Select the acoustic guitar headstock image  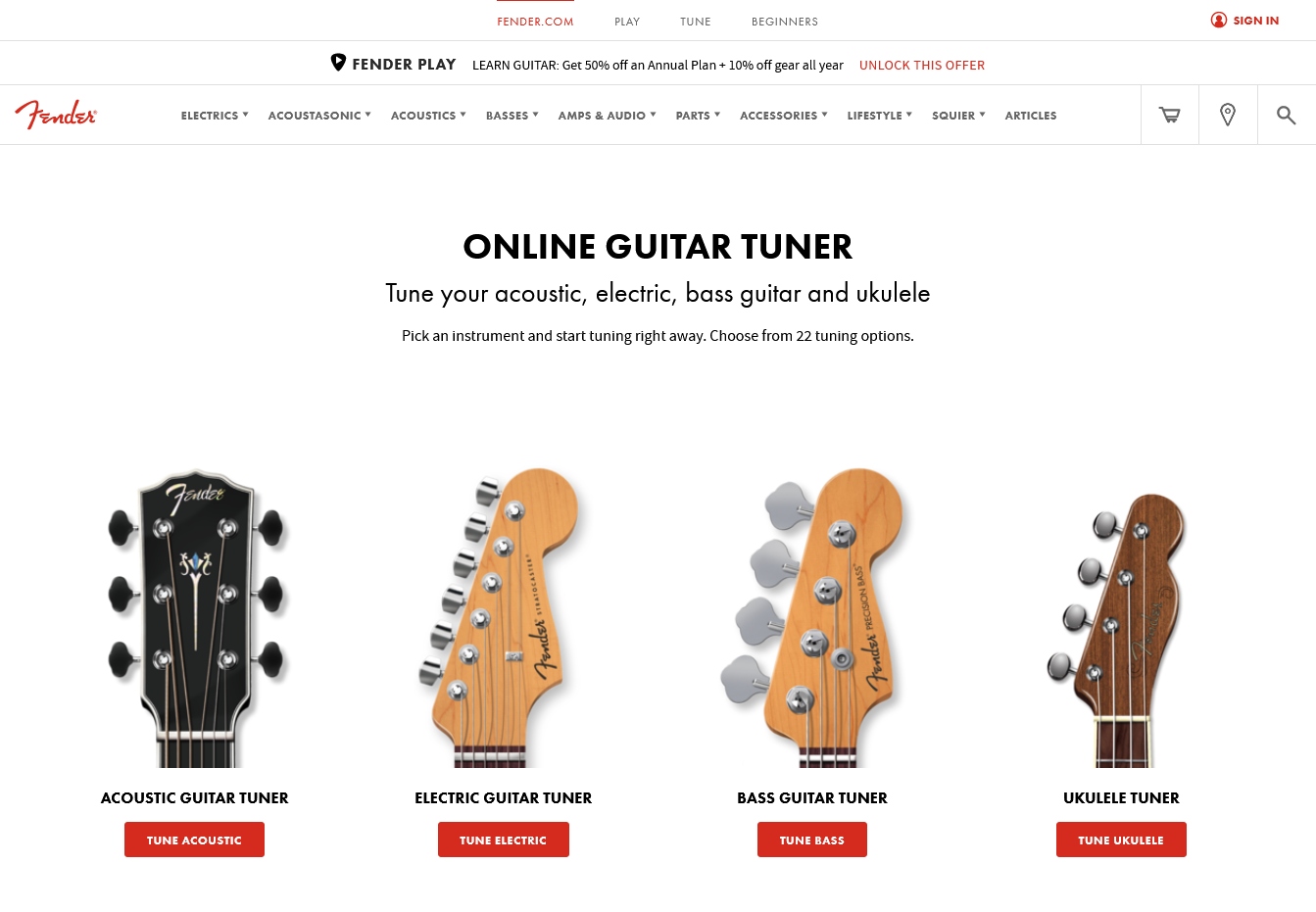194,617
